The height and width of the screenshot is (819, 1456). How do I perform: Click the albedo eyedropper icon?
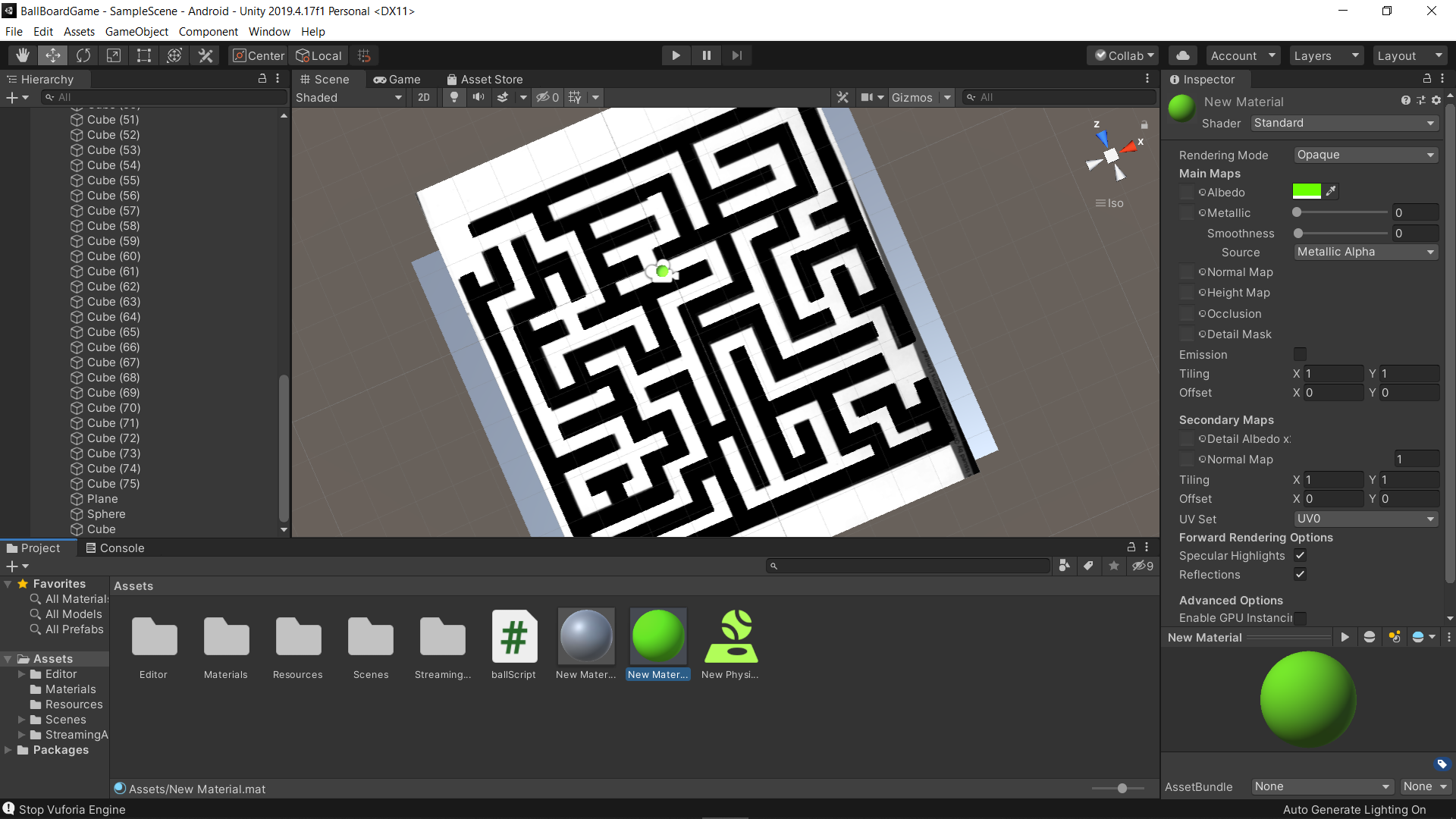click(1331, 191)
